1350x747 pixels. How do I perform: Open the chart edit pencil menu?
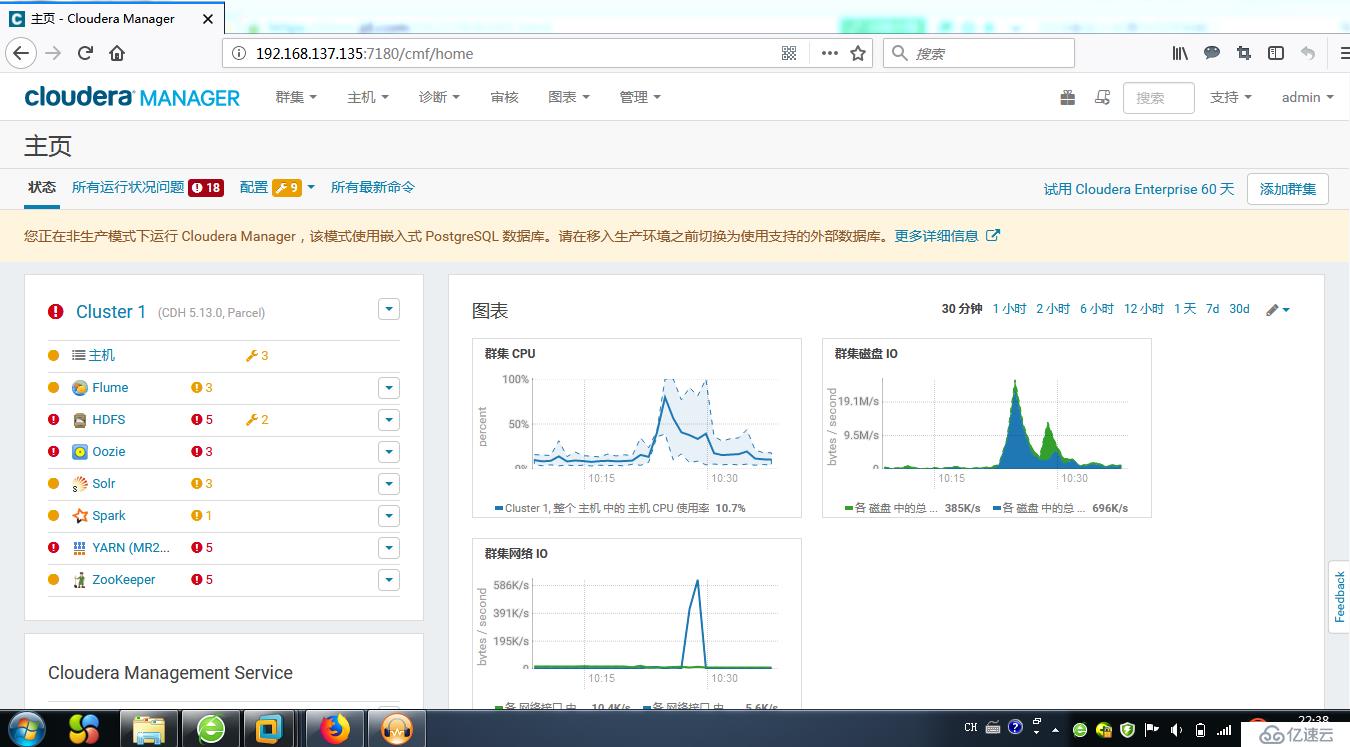(x=1277, y=310)
